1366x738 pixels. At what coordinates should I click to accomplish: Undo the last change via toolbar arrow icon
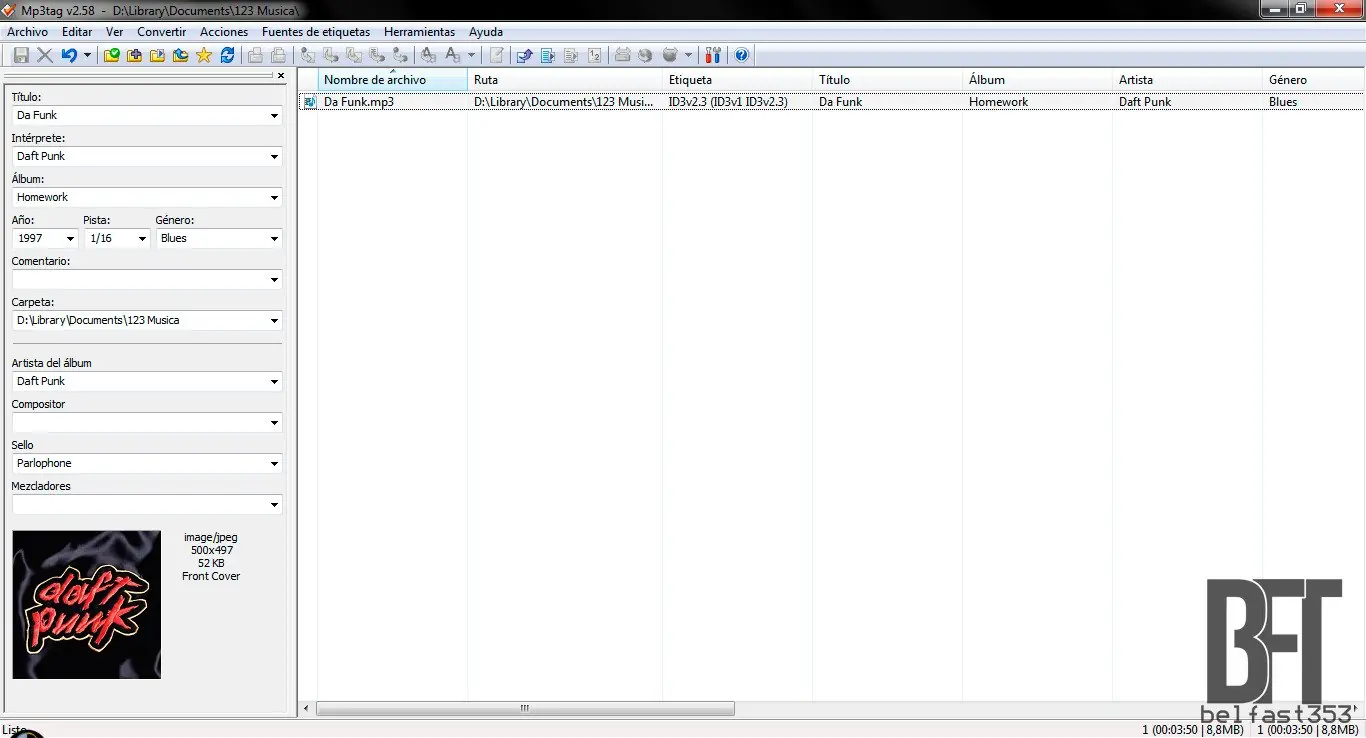68,55
